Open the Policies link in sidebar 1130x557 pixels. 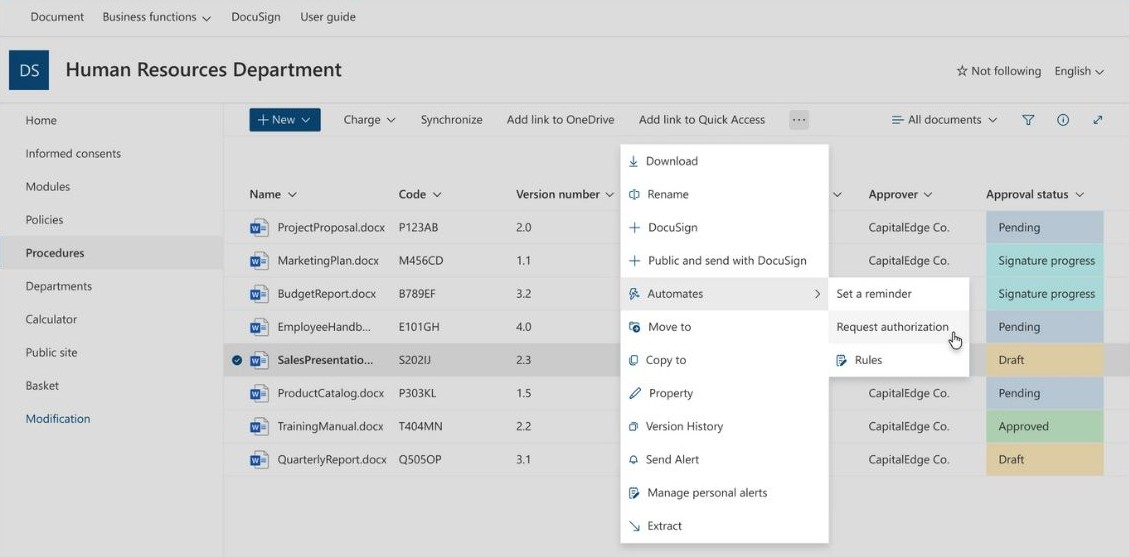pos(44,220)
